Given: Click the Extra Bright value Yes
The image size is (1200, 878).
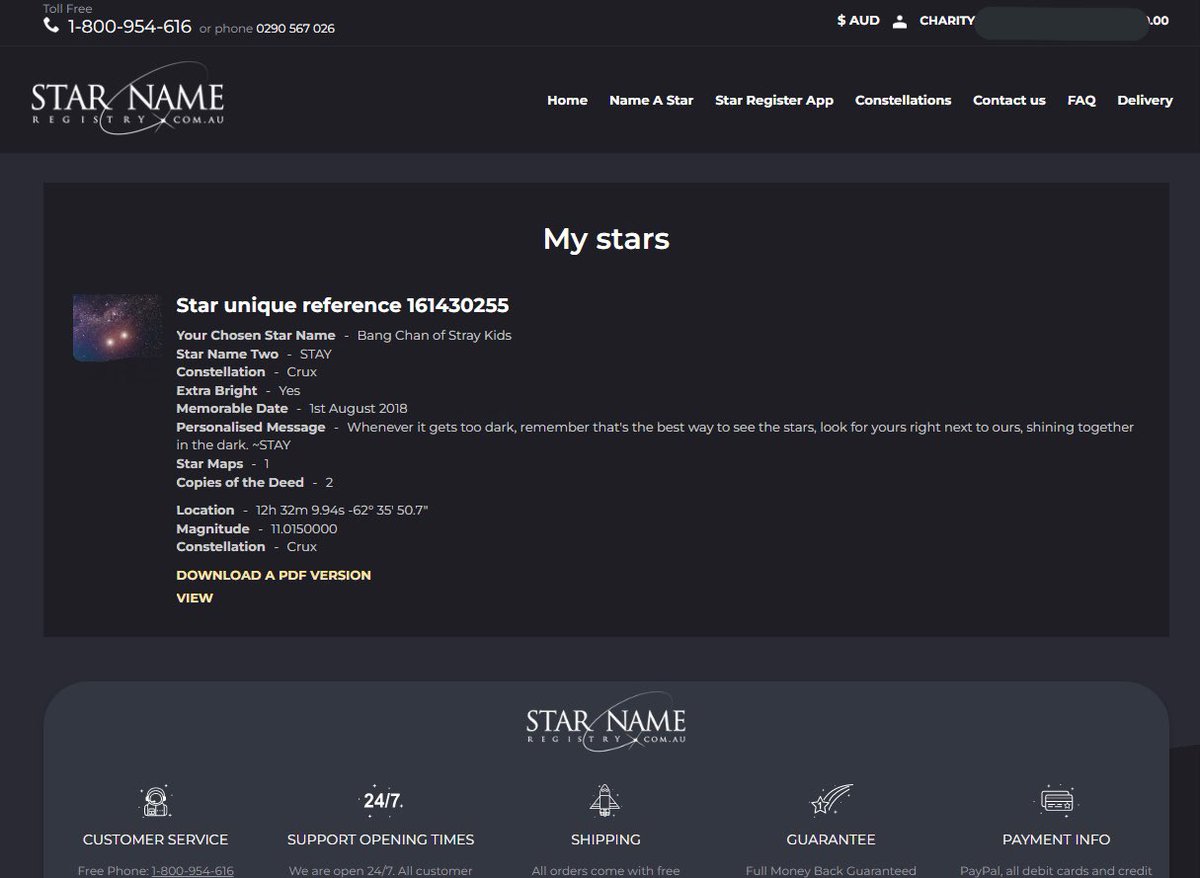Looking at the screenshot, I should 289,391.
